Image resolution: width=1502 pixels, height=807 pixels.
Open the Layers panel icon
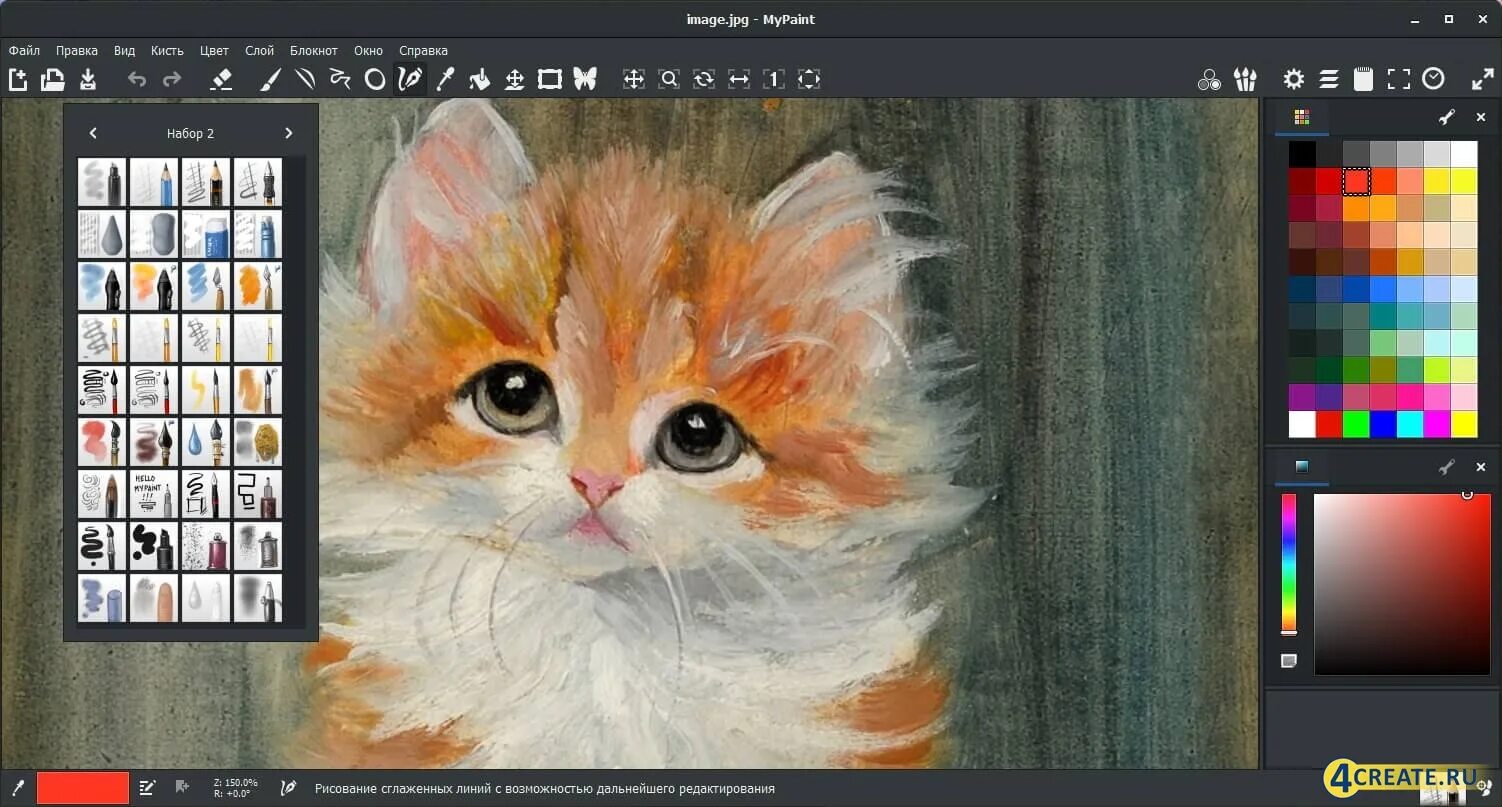[x=1329, y=79]
